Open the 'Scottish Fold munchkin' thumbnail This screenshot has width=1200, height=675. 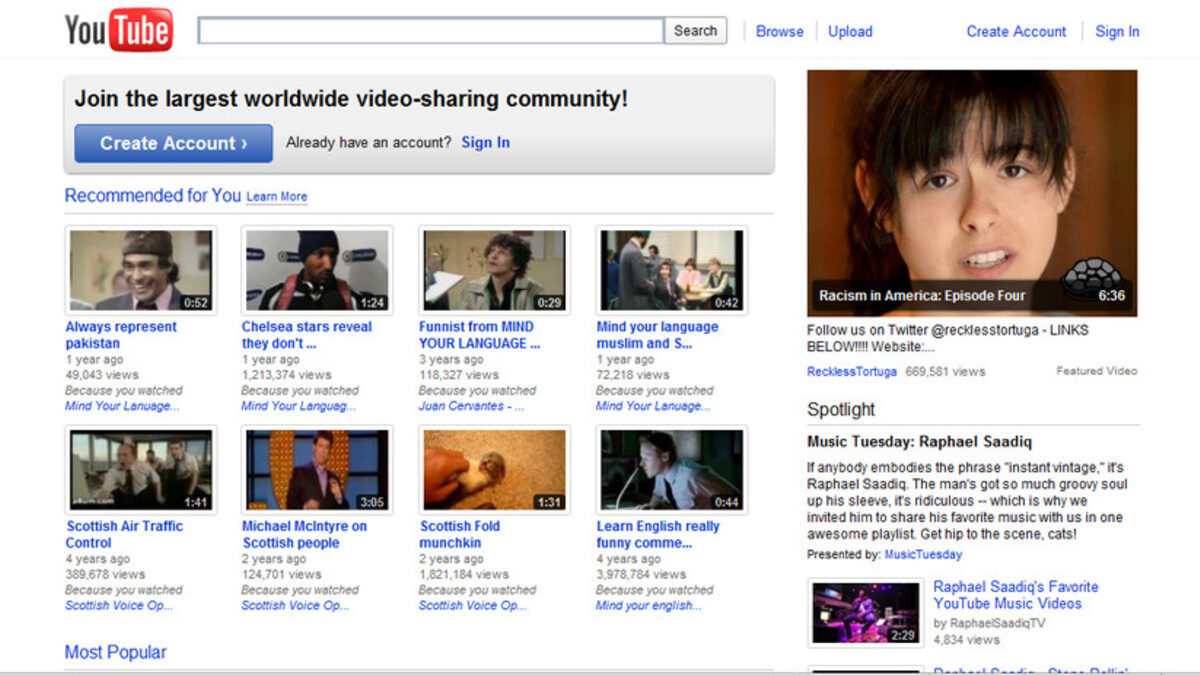(x=494, y=470)
